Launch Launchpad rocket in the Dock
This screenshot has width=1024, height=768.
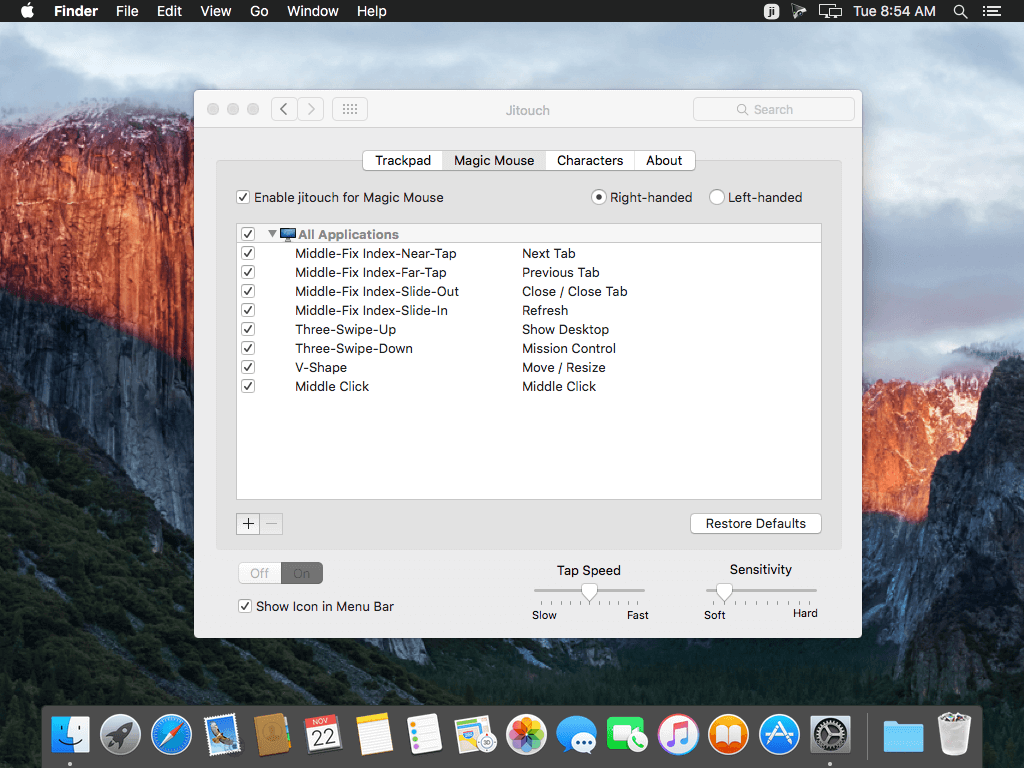[120, 734]
